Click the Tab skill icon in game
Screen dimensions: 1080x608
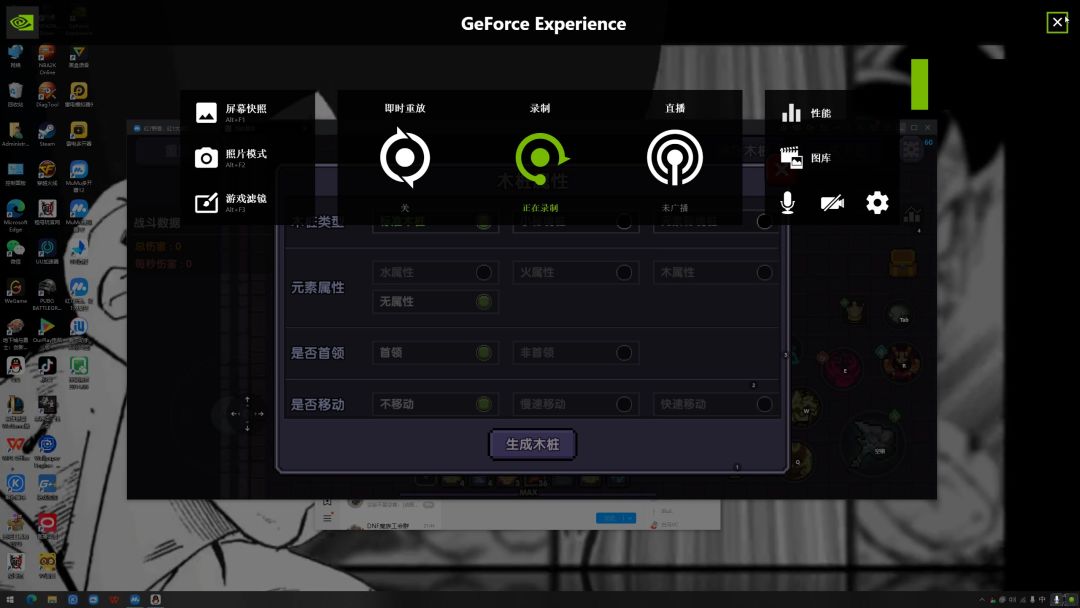(x=899, y=315)
